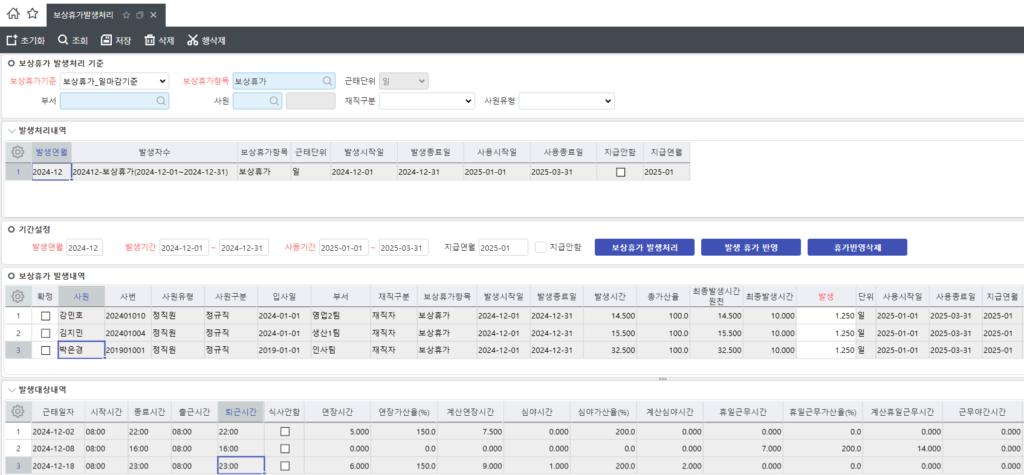The height and width of the screenshot is (475, 1024).
Task: Click 퇴근시간 cell 23:00
Action: click(x=241, y=465)
